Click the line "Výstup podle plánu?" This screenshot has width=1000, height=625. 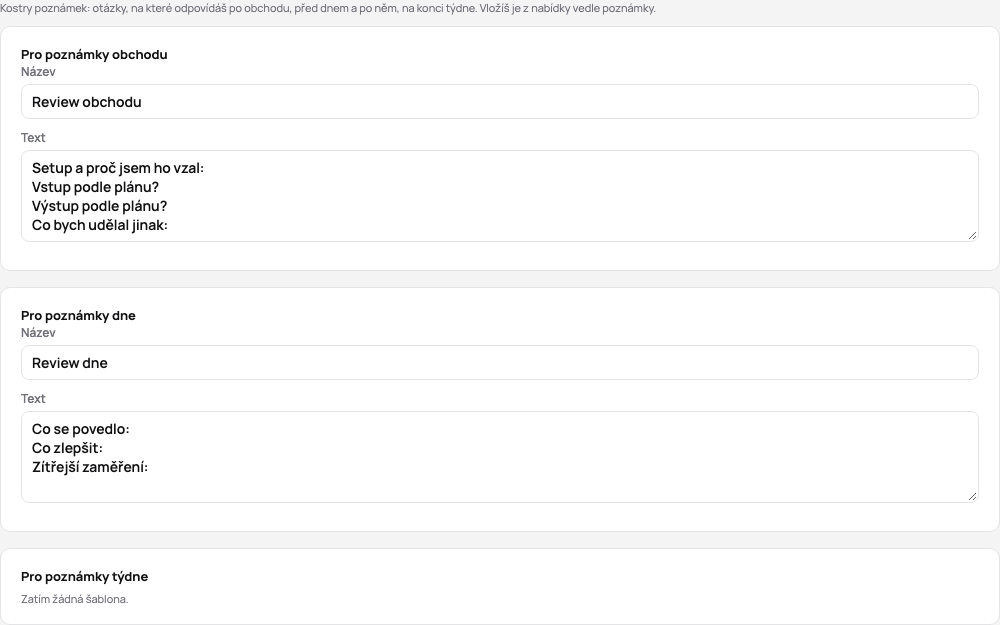pos(99,206)
